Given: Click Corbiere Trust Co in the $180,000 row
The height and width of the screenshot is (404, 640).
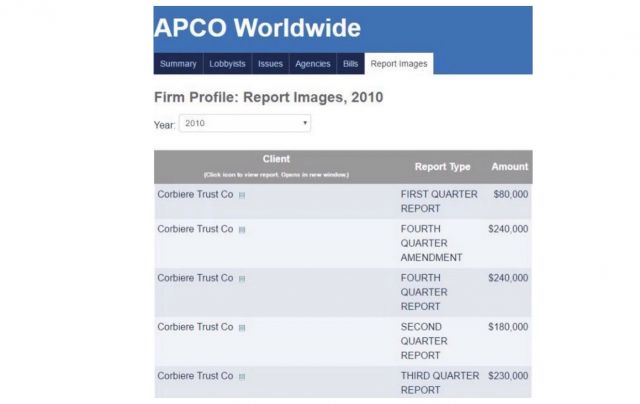Looking at the screenshot, I should pyautogui.click(x=195, y=327).
